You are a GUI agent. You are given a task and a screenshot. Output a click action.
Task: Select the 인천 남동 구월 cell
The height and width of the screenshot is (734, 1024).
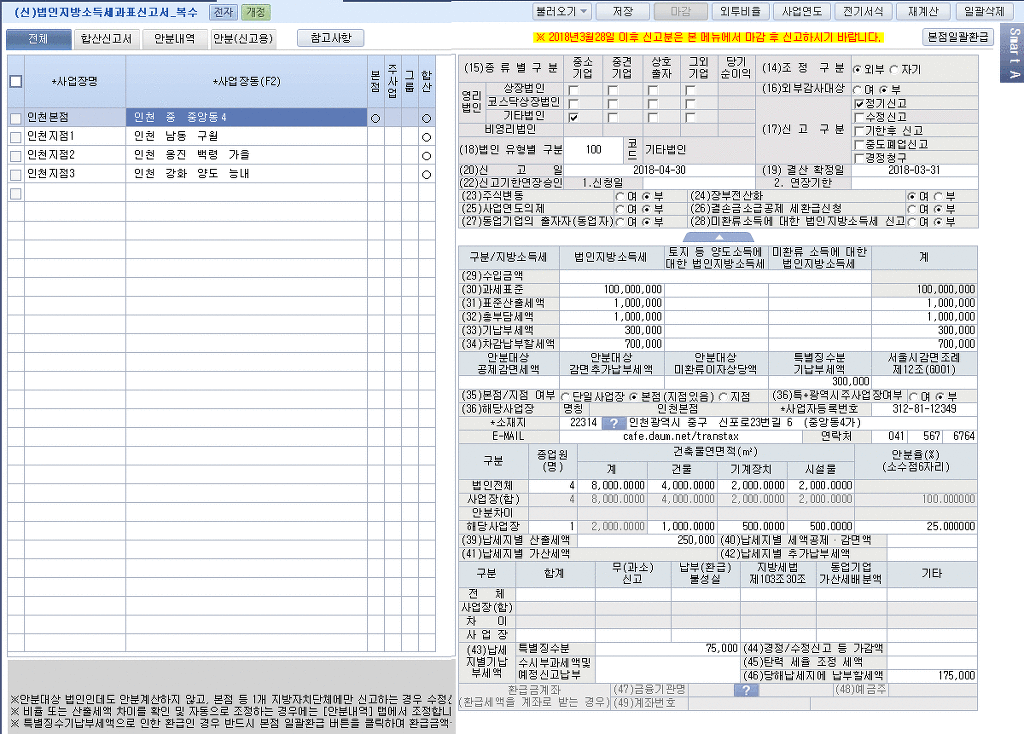pos(246,136)
